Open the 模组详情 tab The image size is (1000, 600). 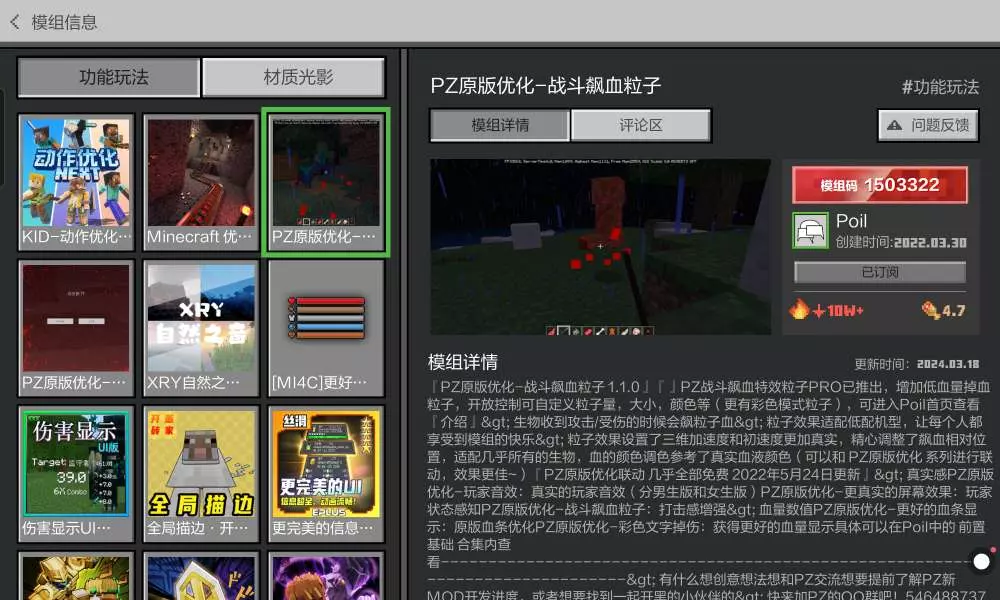pyautogui.click(x=500, y=125)
